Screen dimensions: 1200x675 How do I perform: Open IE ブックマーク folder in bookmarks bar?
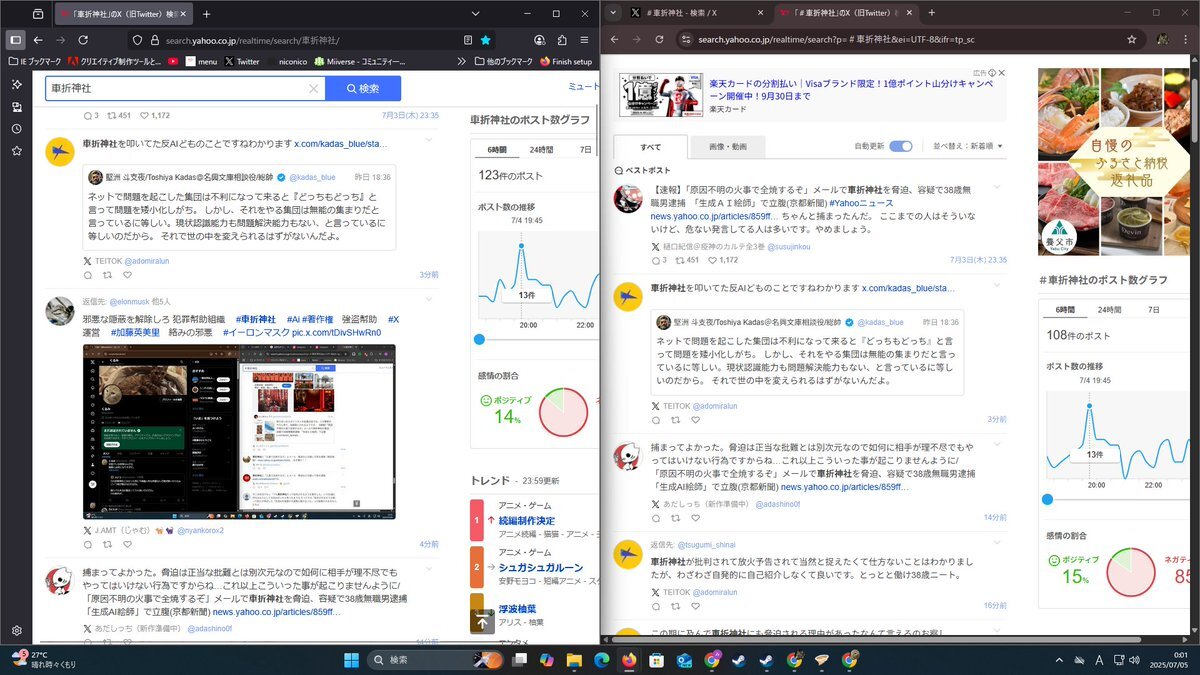pyautogui.click(x=36, y=61)
